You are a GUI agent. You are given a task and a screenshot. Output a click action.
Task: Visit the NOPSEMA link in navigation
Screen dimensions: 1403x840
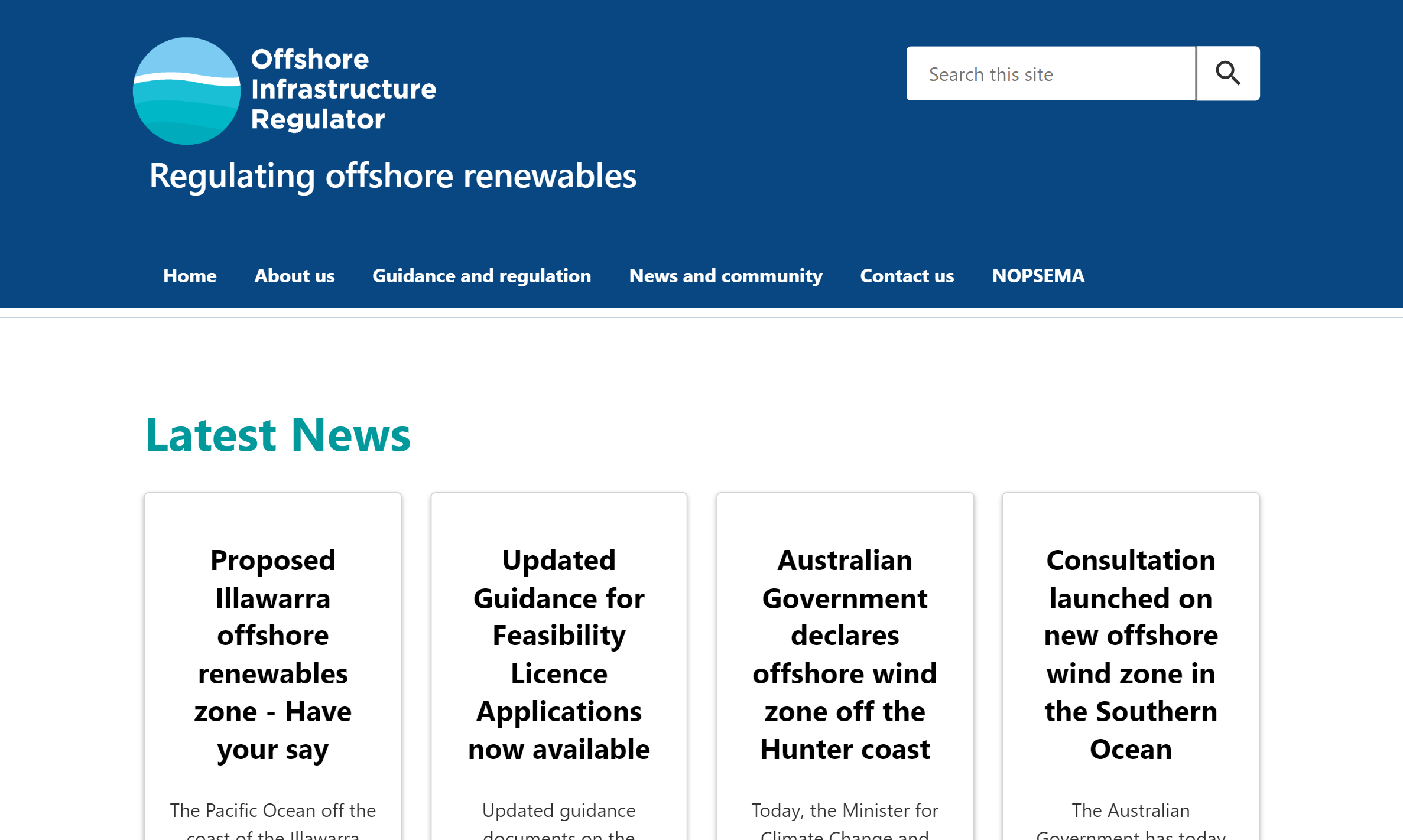click(1038, 276)
